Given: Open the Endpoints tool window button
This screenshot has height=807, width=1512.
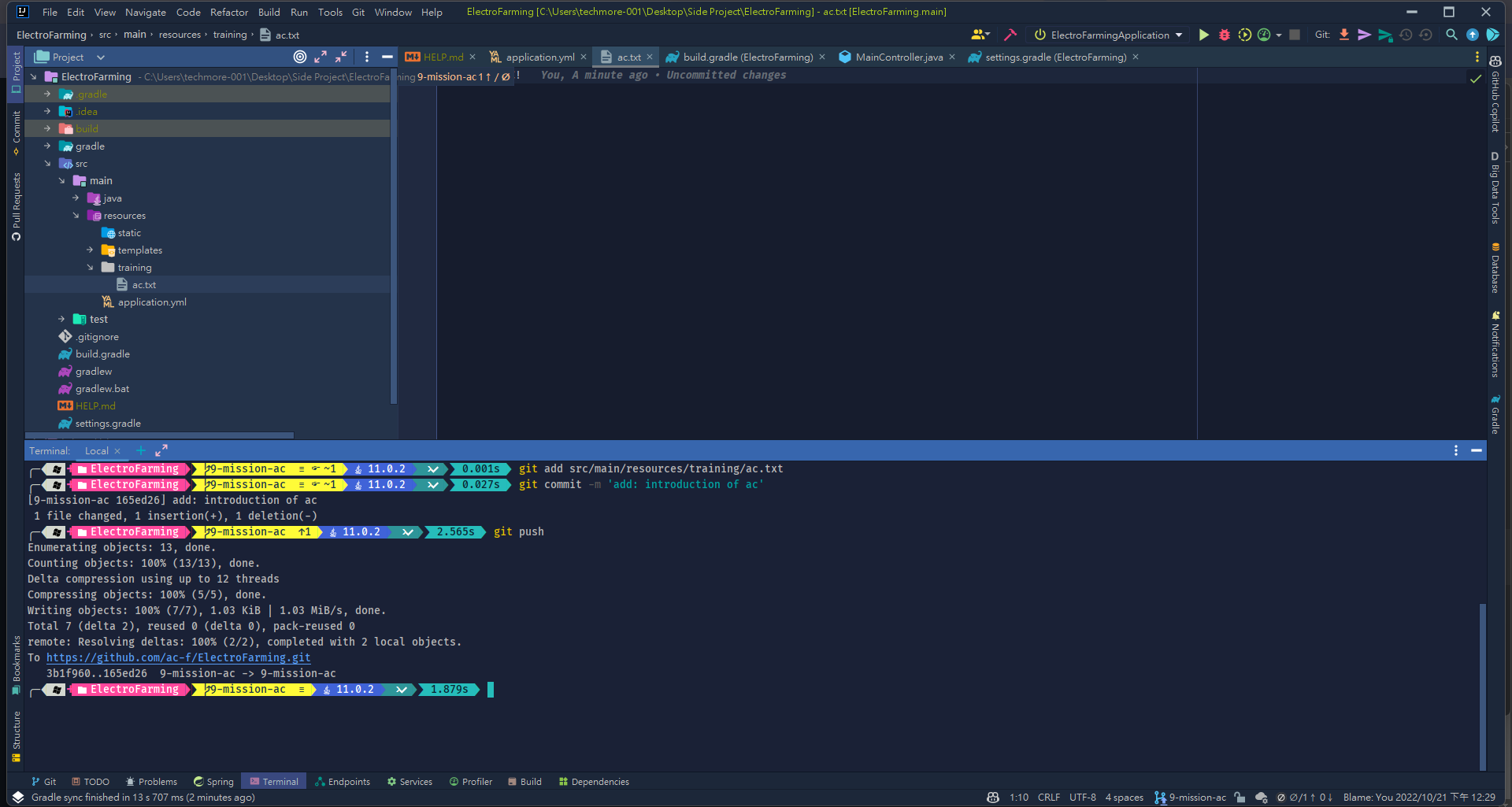Looking at the screenshot, I should (x=343, y=782).
